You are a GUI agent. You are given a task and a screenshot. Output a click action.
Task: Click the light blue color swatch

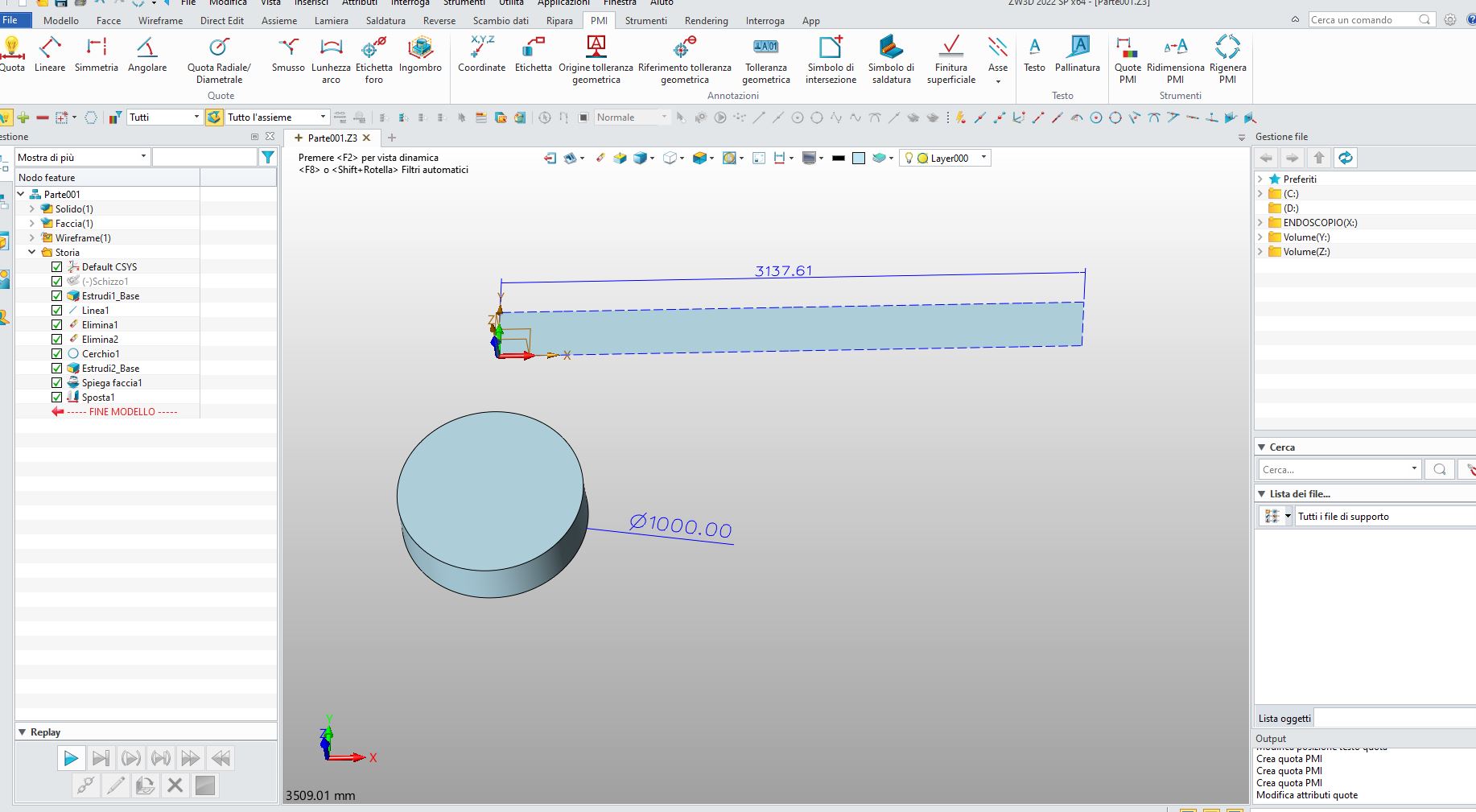[859, 159]
